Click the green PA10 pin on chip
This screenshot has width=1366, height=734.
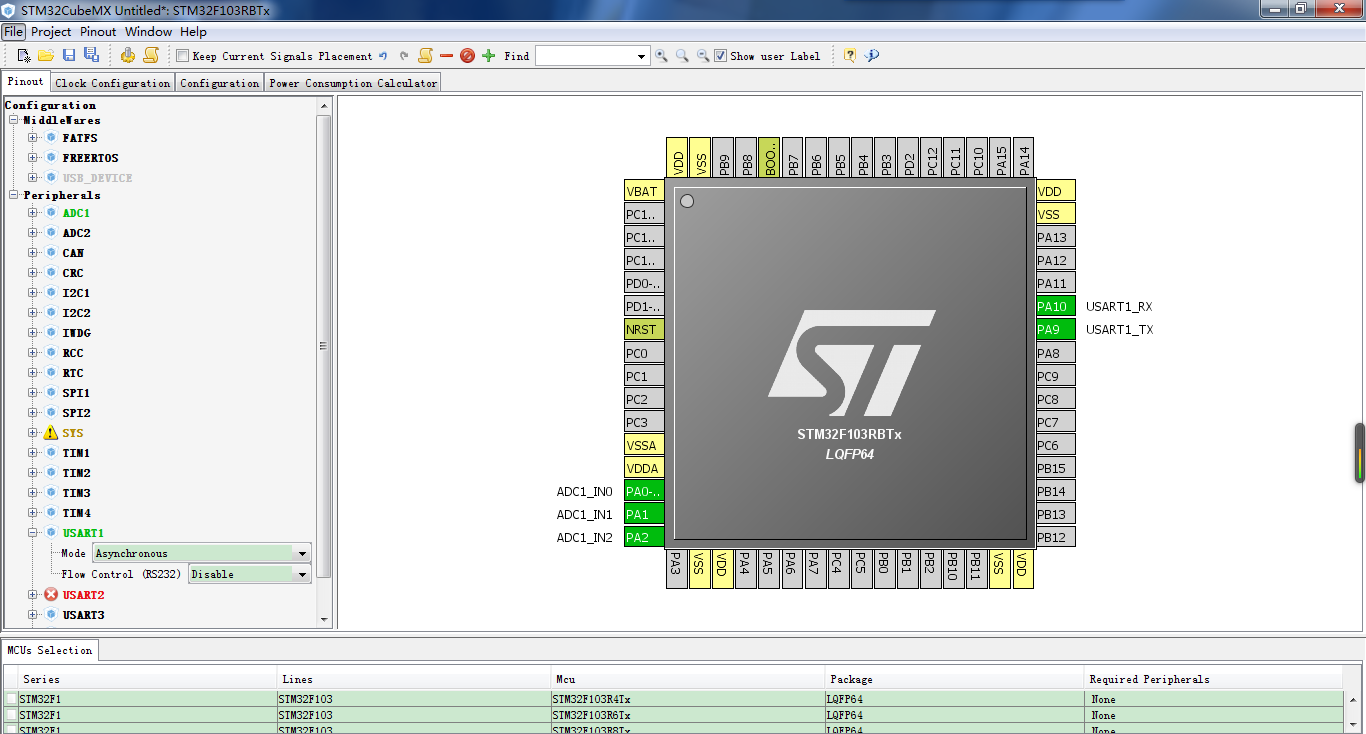pos(1056,306)
